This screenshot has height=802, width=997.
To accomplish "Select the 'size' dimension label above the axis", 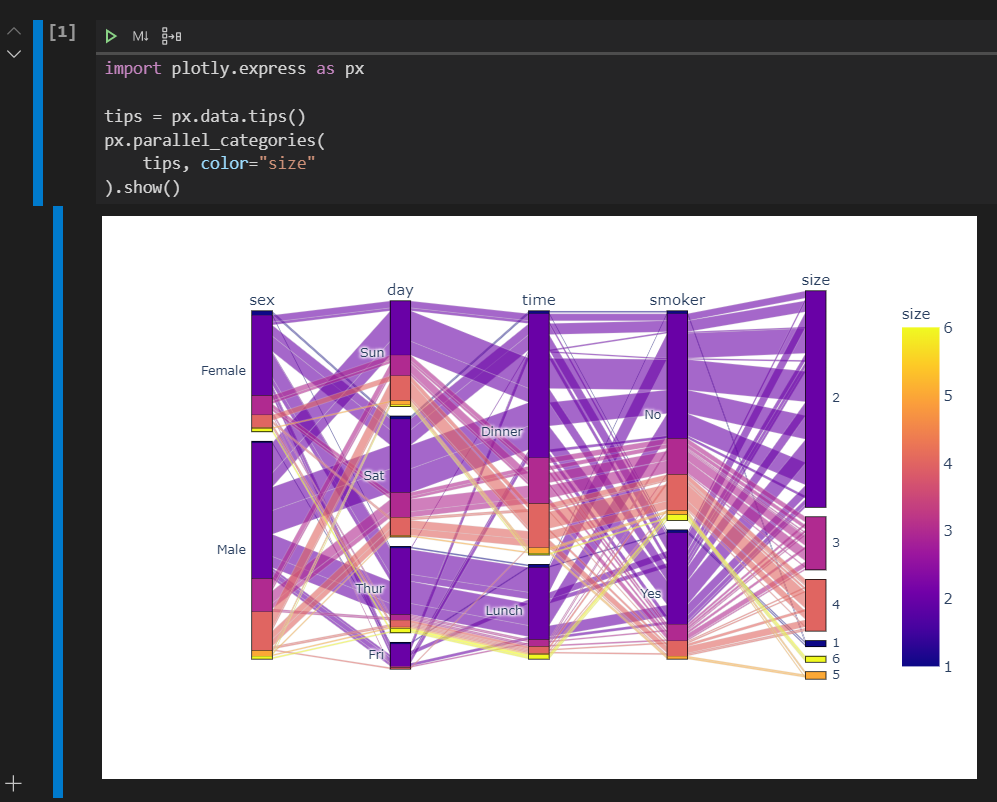I will tap(815, 280).
